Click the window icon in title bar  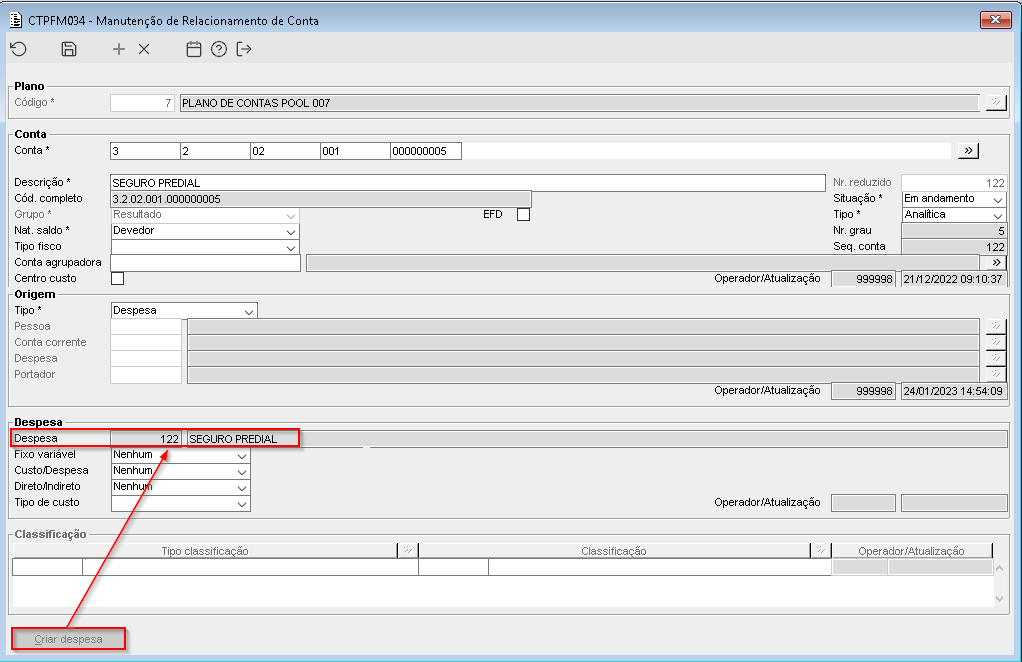(x=16, y=20)
